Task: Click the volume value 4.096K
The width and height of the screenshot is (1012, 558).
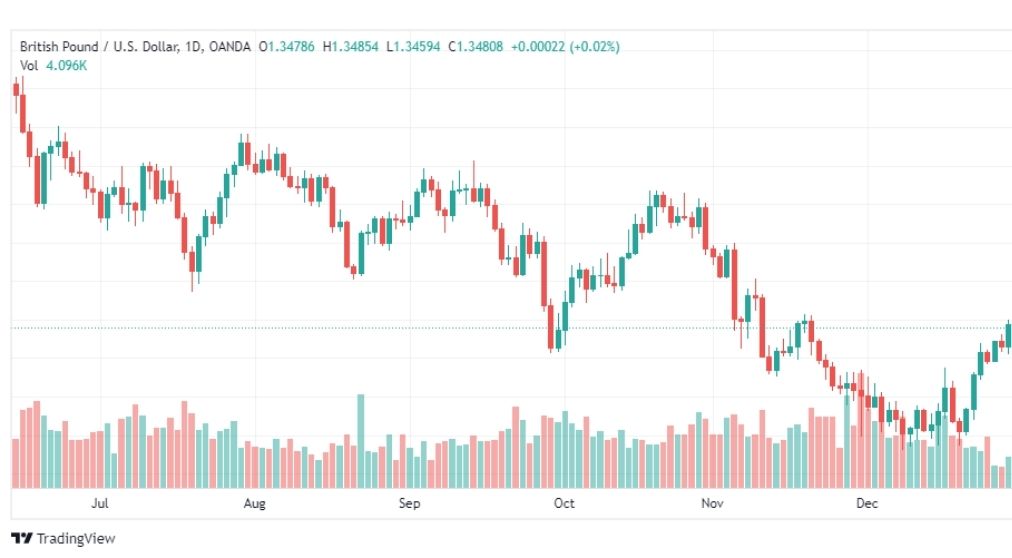Action: (x=66, y=66)
